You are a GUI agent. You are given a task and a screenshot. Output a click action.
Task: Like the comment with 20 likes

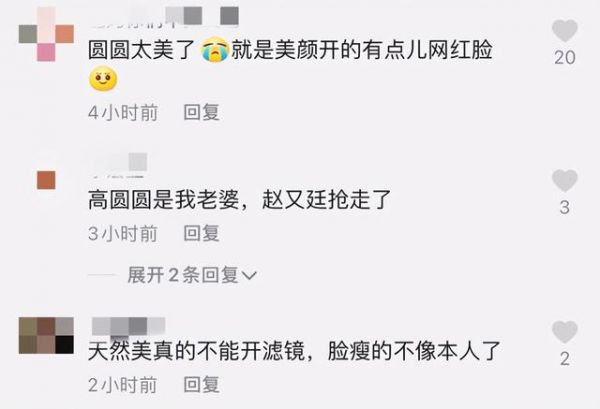564,31
